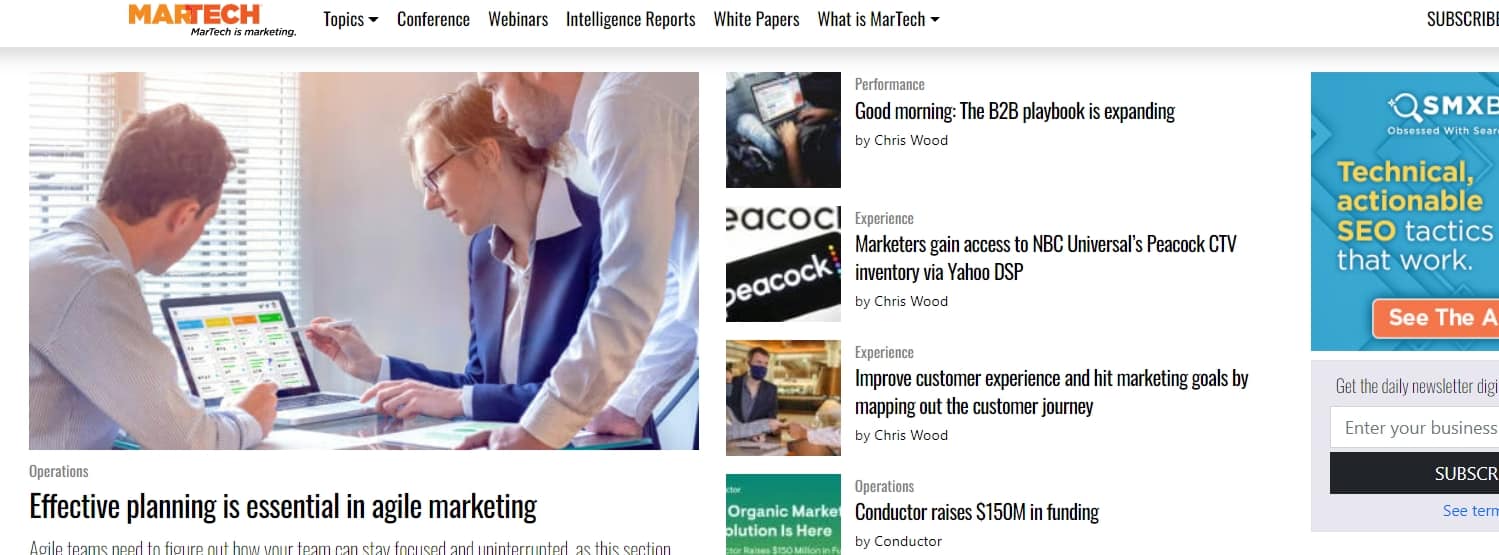Click the Conductor organic marketing thumbnail
1499x555 pixels.
click(783, 514)
